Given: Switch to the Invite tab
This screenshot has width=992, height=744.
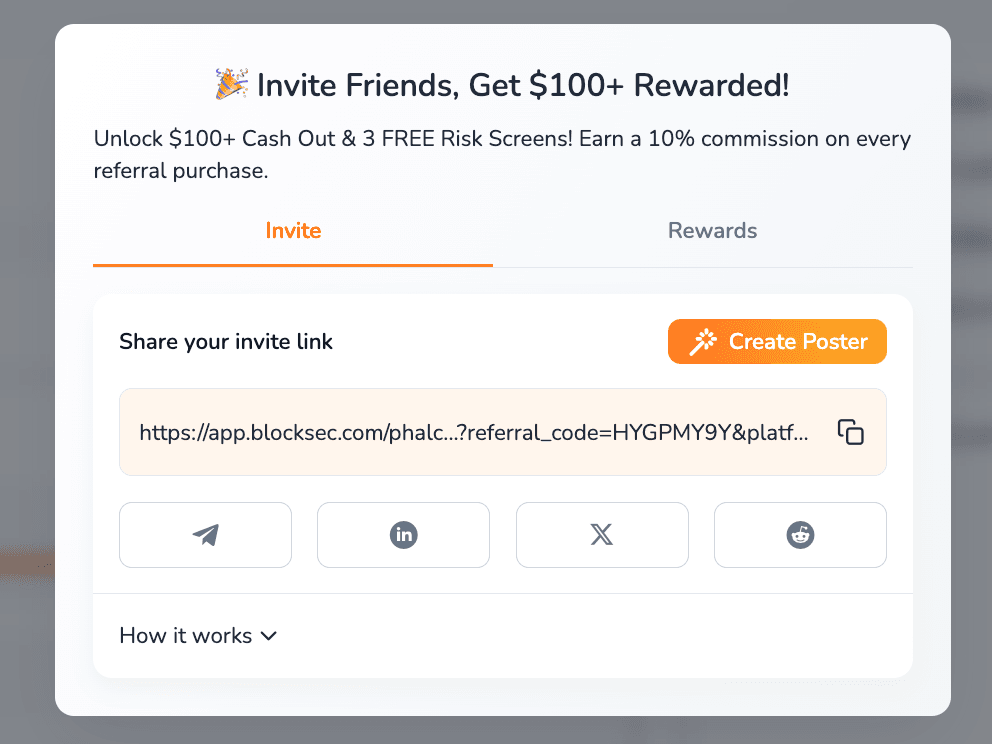Looking at the screenshot, I should (293, 231).
